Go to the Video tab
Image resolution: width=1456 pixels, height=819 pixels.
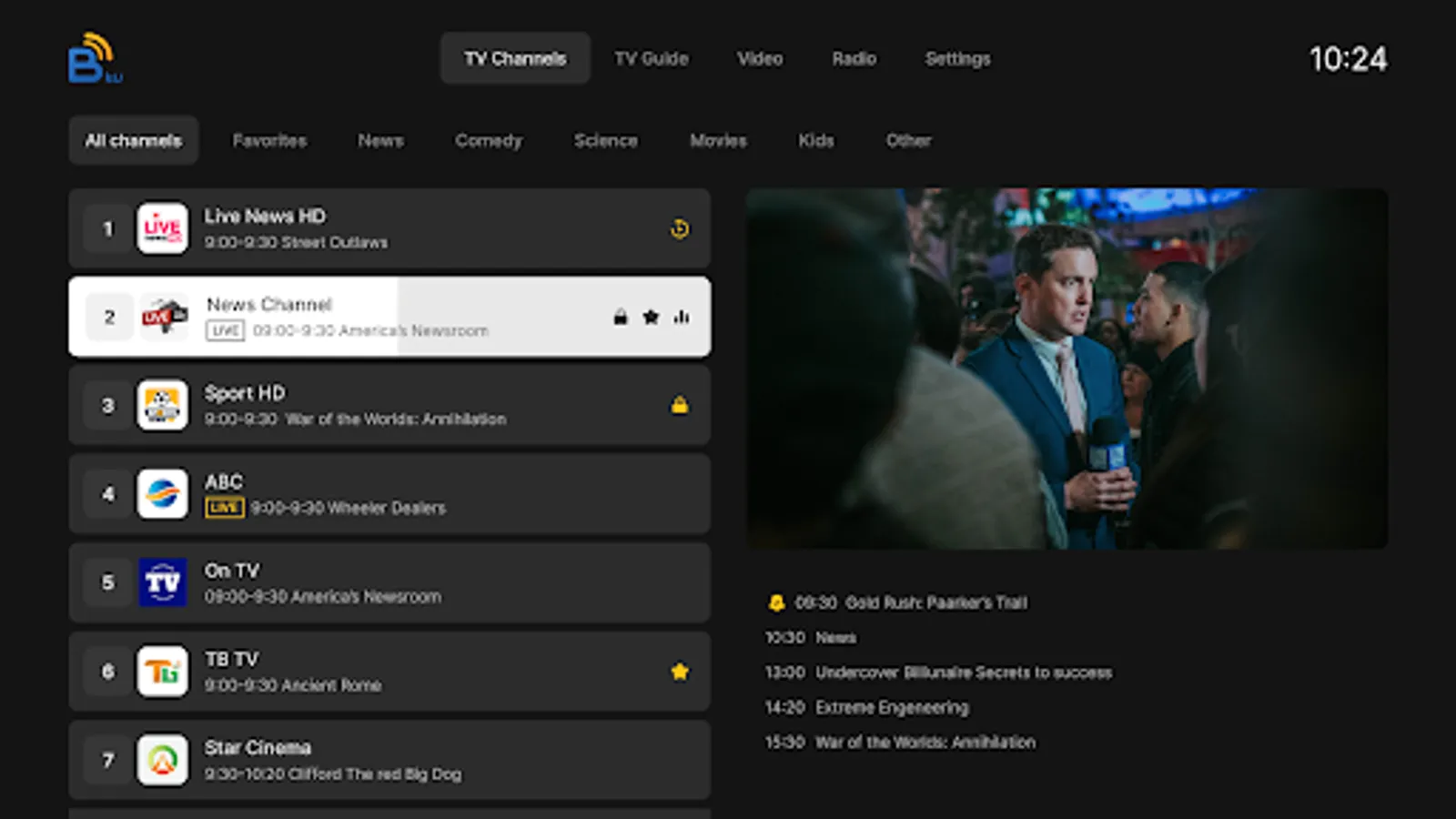pyautogui.click(x=760, y=58)
